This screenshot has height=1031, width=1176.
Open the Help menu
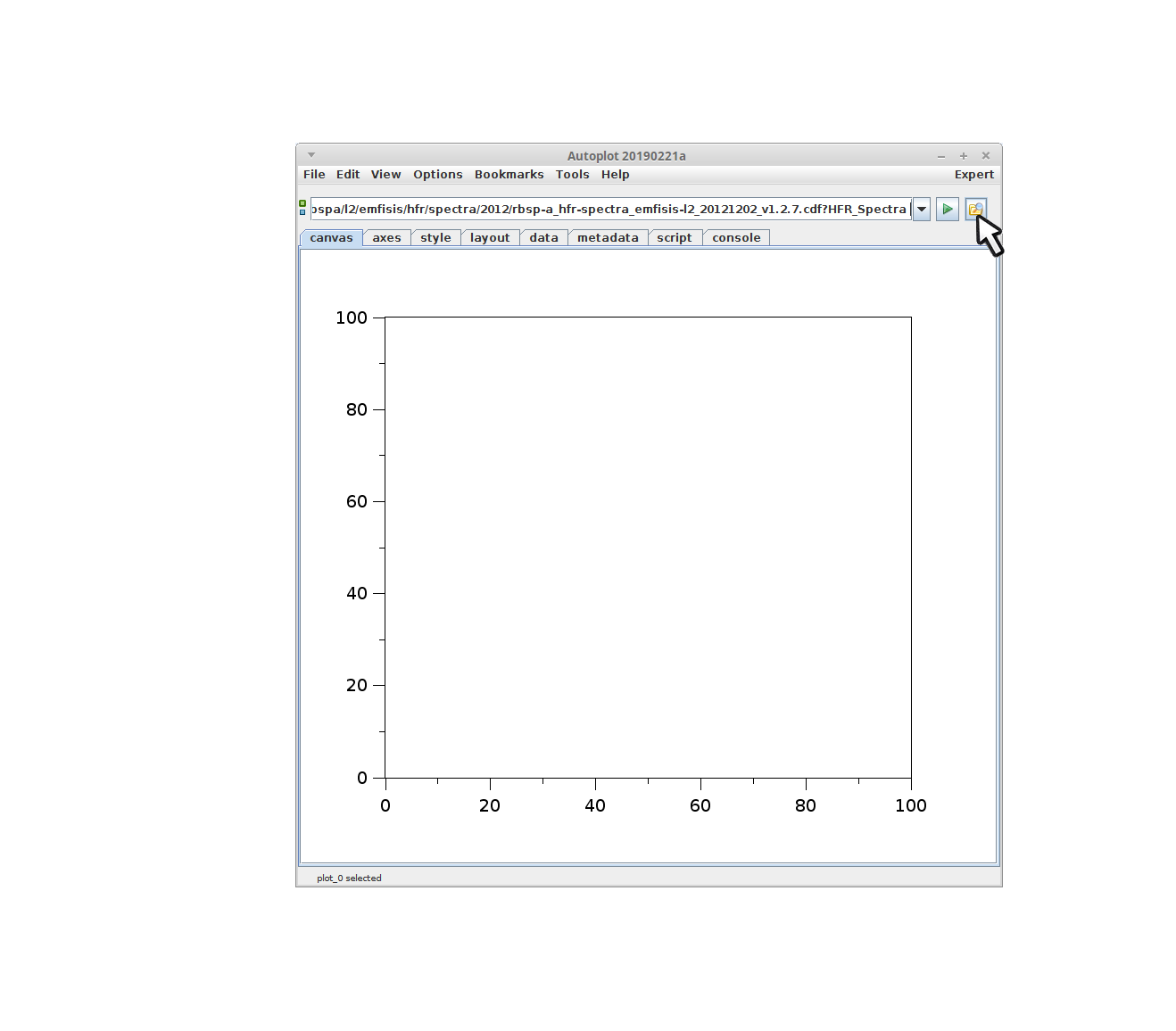click(x=615, y=175)
